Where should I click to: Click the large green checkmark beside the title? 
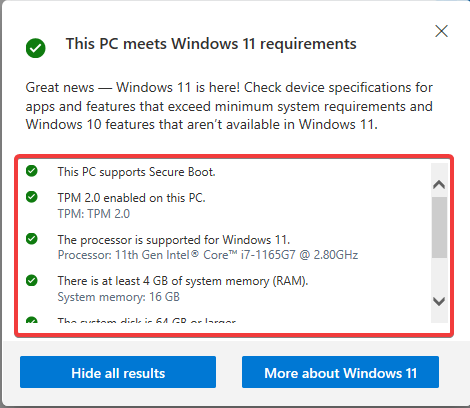tap(36, 48)
